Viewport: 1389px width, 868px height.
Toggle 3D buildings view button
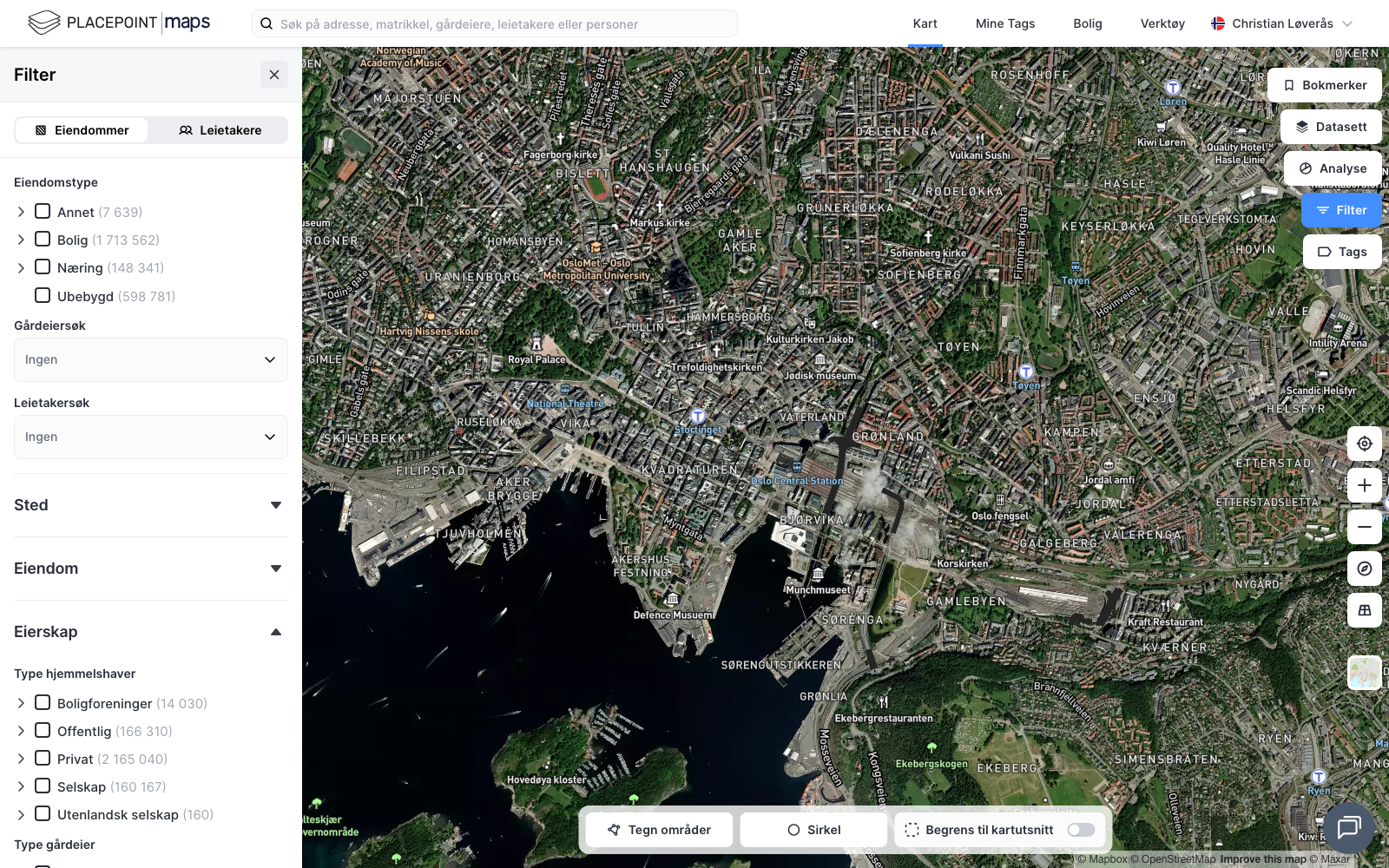[x=1365, y=610]
